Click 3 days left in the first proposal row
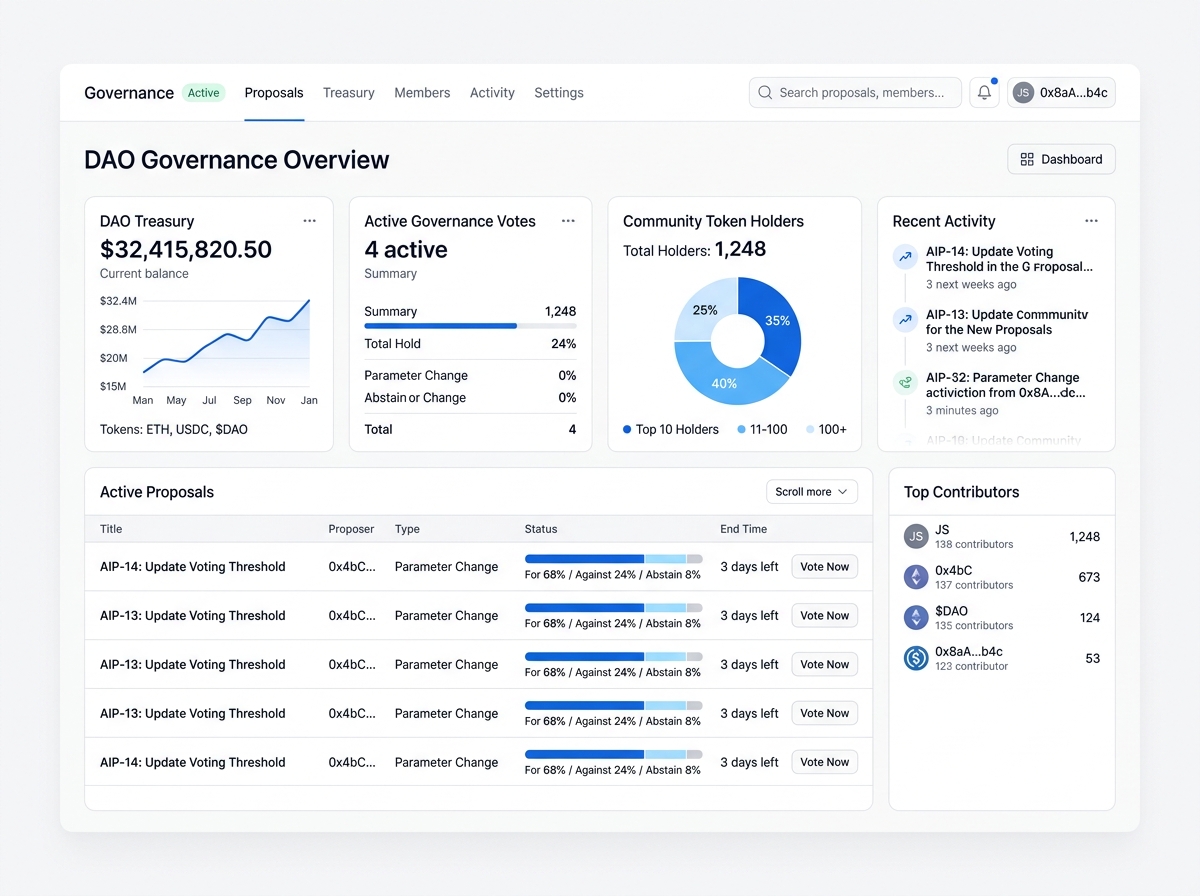 [749, 567]
